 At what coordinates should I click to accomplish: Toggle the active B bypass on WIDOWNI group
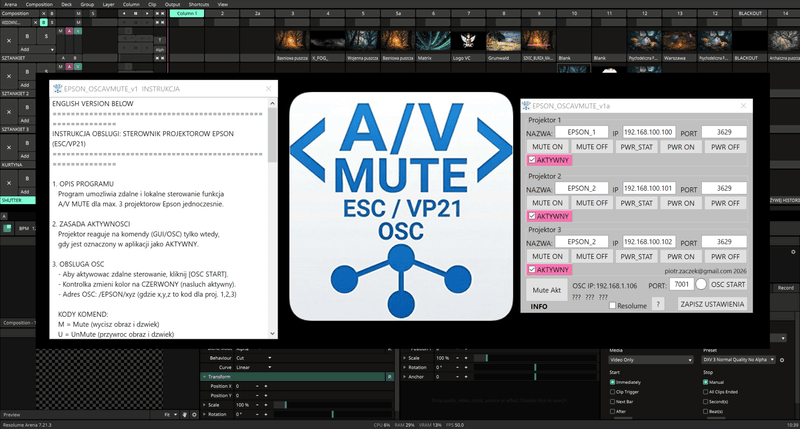tap(43, 22)
